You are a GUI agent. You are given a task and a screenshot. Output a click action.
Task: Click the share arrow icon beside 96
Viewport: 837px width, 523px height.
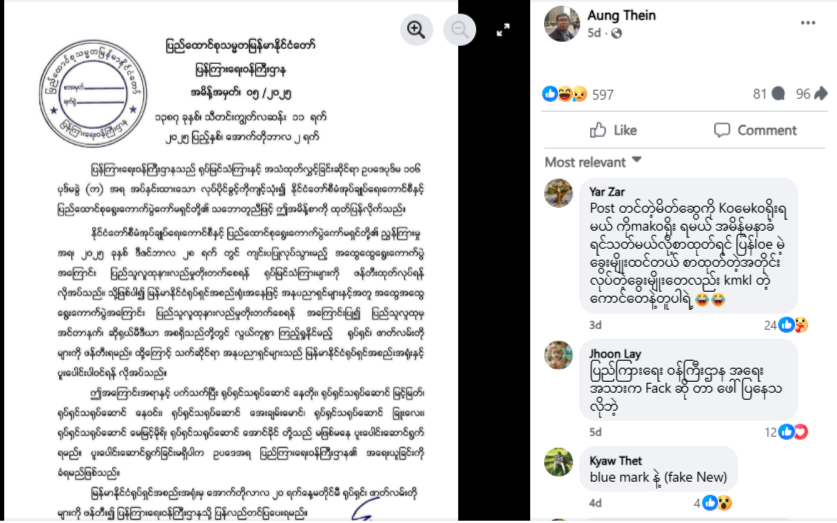821,94
